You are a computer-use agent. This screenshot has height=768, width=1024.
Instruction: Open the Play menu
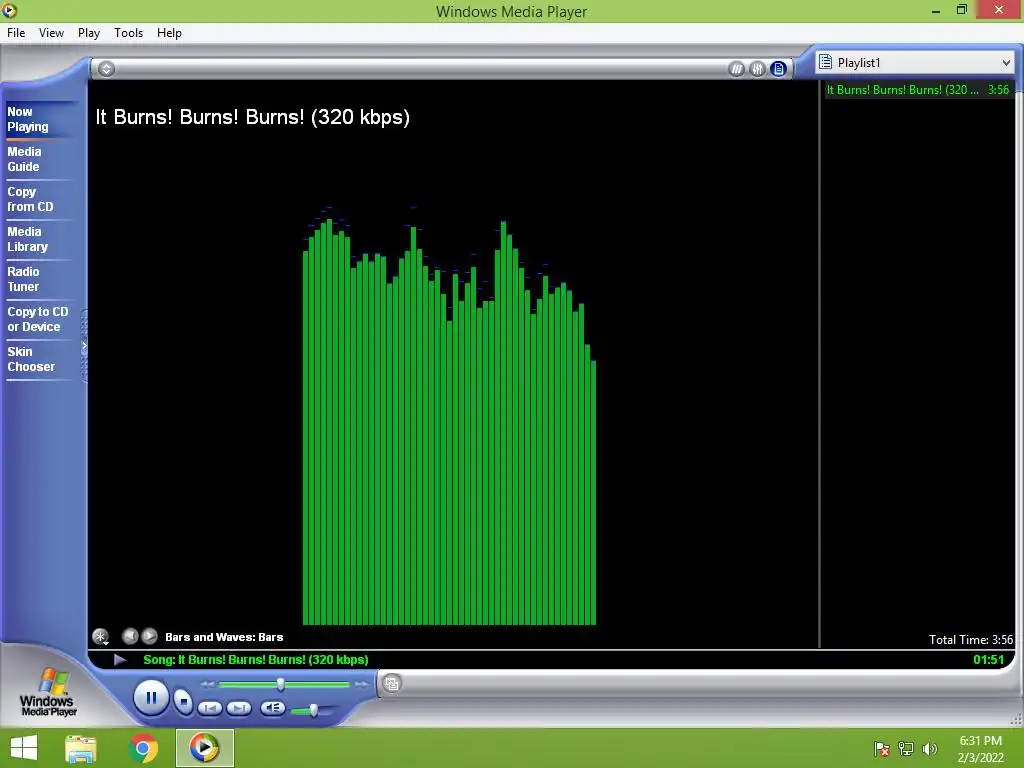click(89, 33)
